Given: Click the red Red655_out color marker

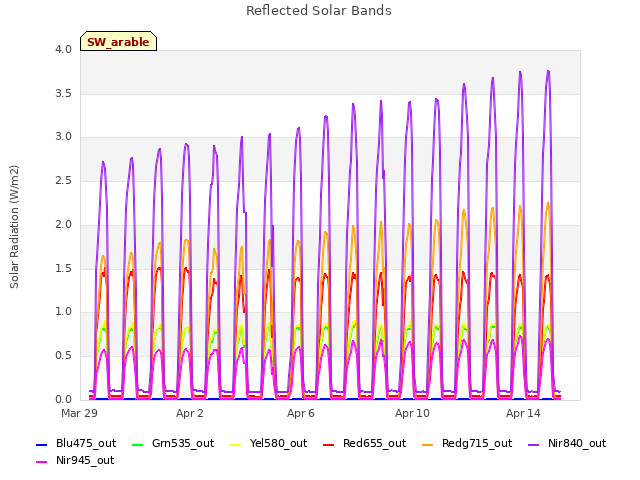Looking at the screenshot, I should [329, 444].
